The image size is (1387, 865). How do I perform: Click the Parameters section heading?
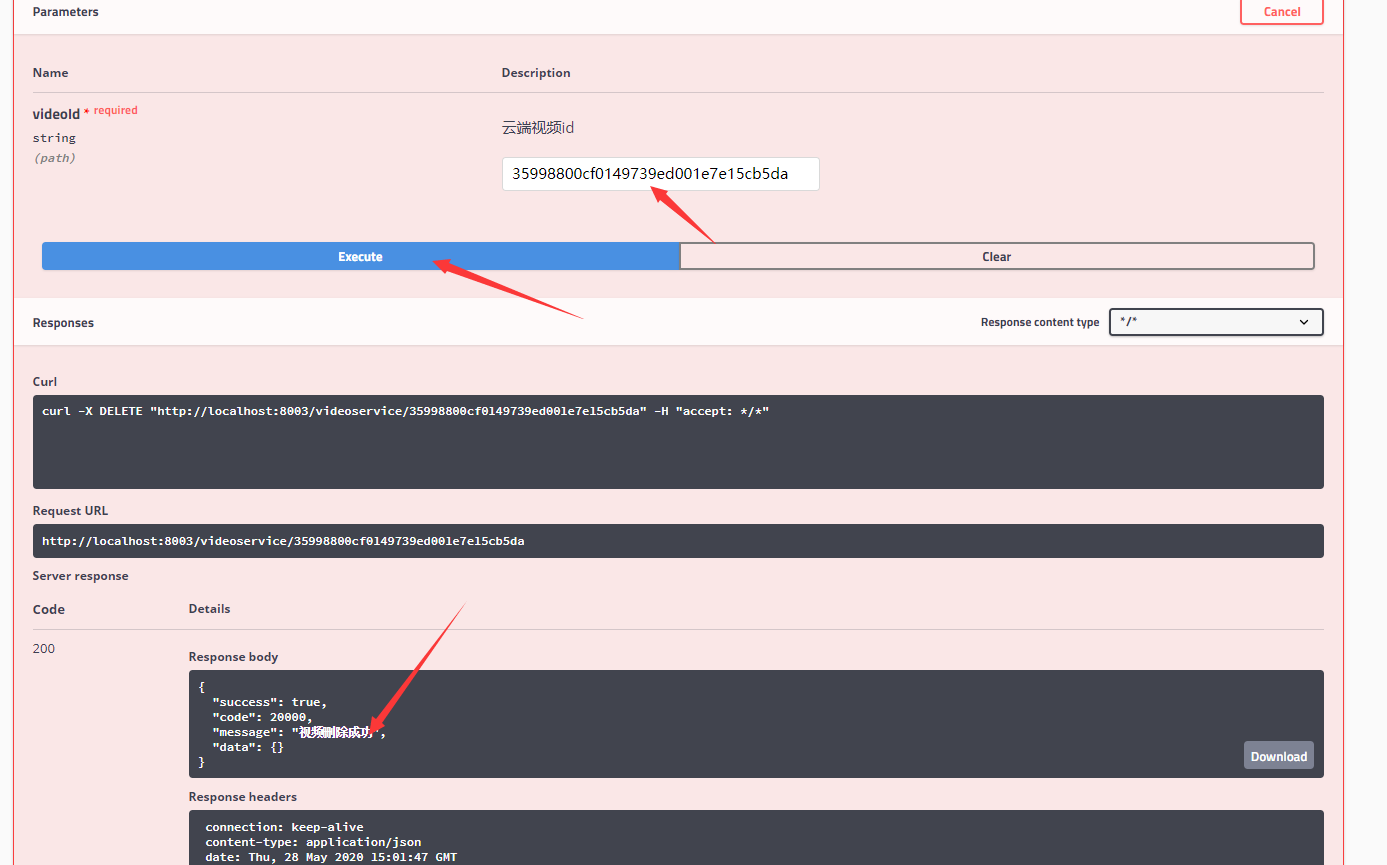point(66,12)
